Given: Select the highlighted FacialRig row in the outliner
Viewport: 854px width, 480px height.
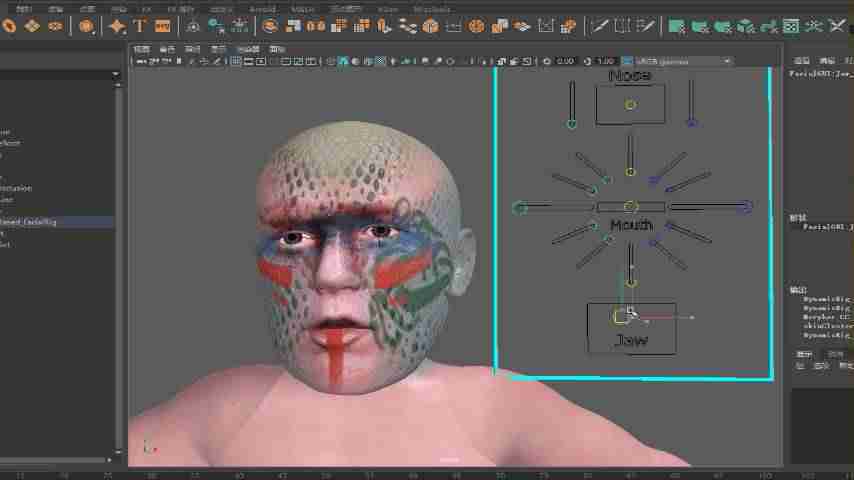Looking at the screenshot, I should [57, 222].
